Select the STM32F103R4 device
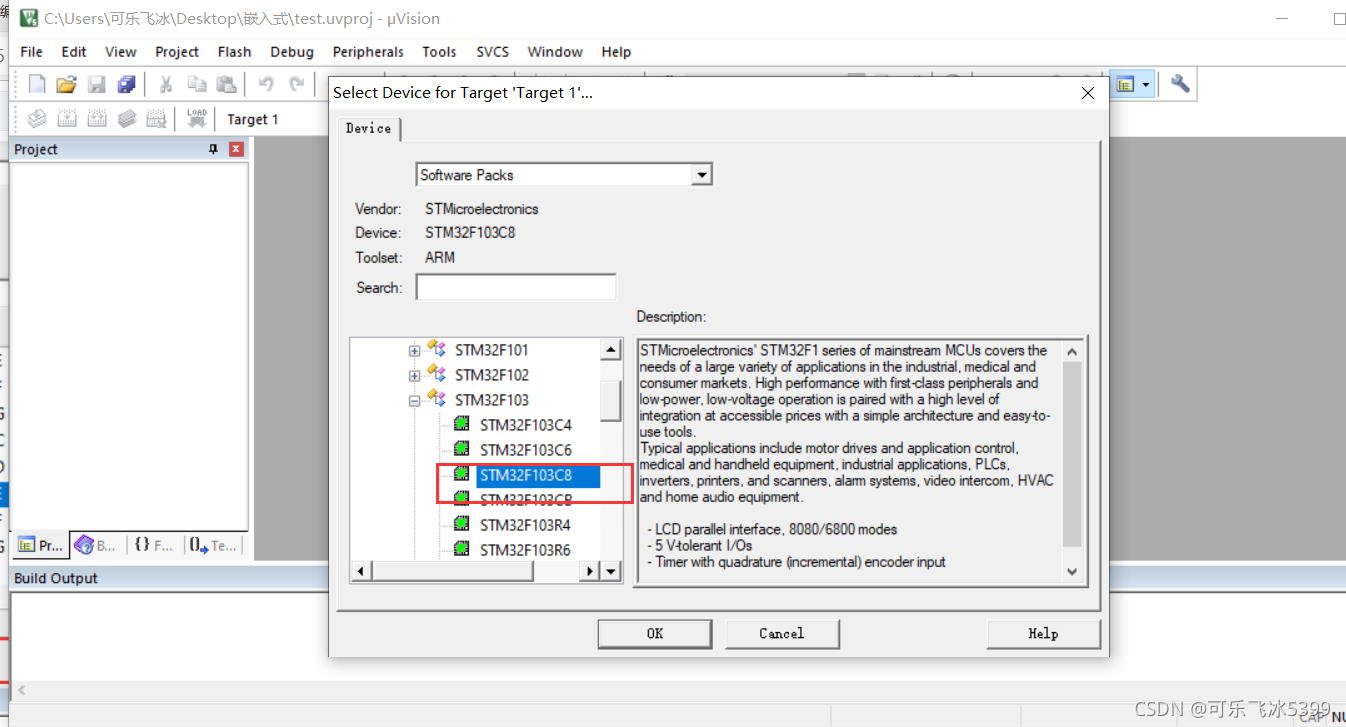1346x727 pixels. click(x=526, y=525)
